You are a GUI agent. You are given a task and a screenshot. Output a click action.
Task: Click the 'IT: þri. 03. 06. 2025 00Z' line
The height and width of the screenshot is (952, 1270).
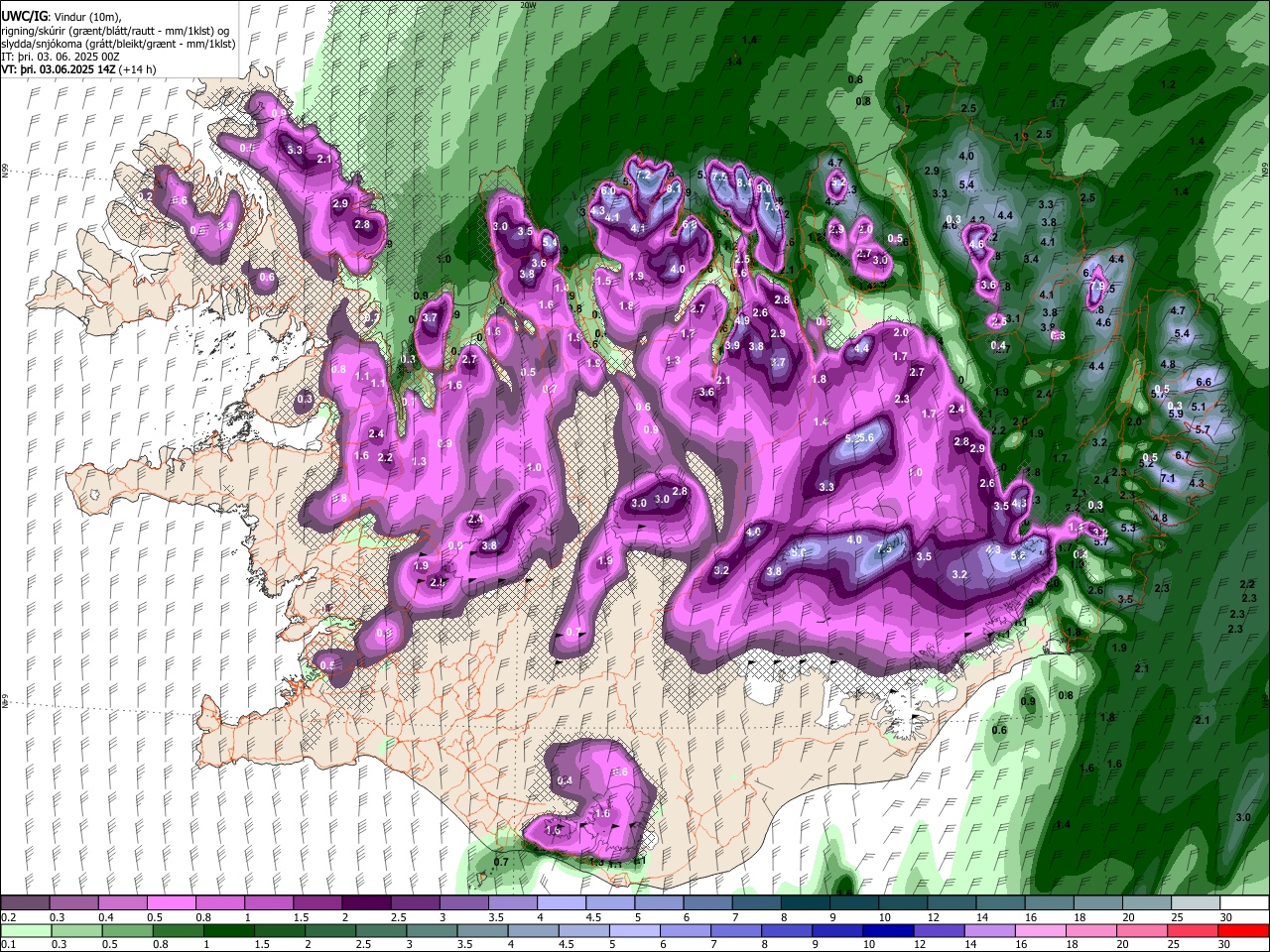point(61,58)
